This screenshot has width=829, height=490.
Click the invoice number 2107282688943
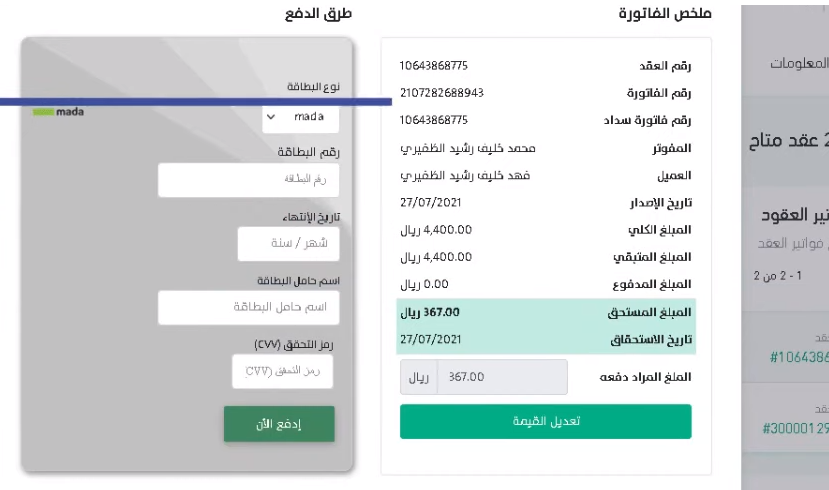tap(441, 93)
